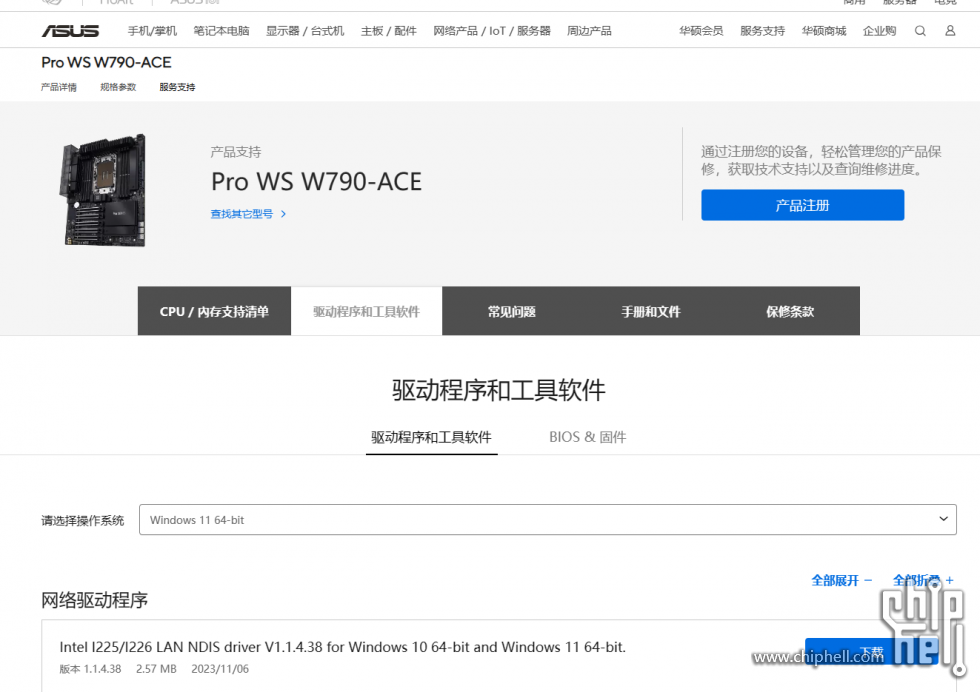This screenshot has height=692, width=980.
Task: Click the W790-ACE motherboard thumbnail
Action: pos(104,190)
